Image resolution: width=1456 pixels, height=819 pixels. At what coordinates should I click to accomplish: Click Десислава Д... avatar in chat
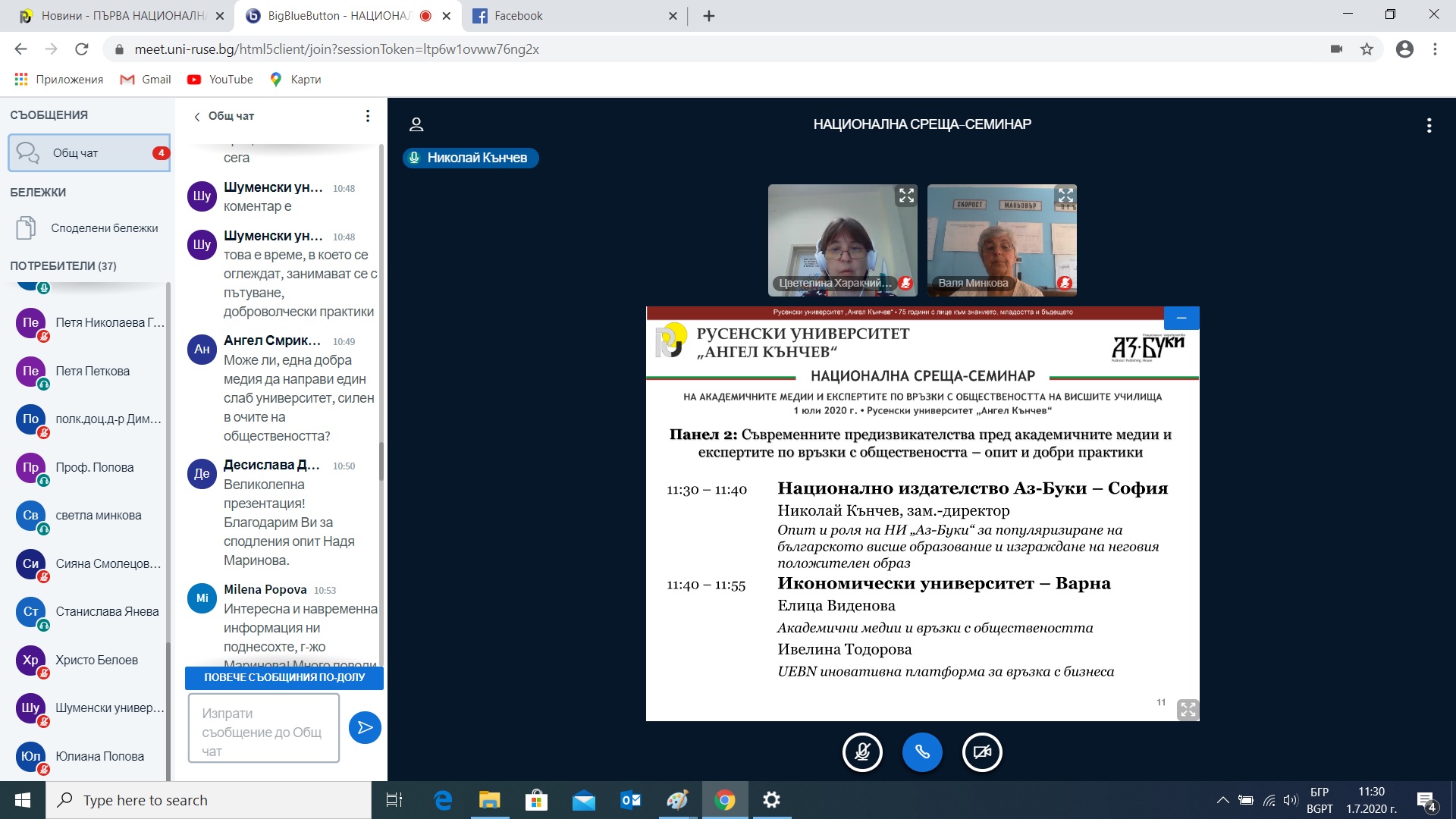[202, 474]
